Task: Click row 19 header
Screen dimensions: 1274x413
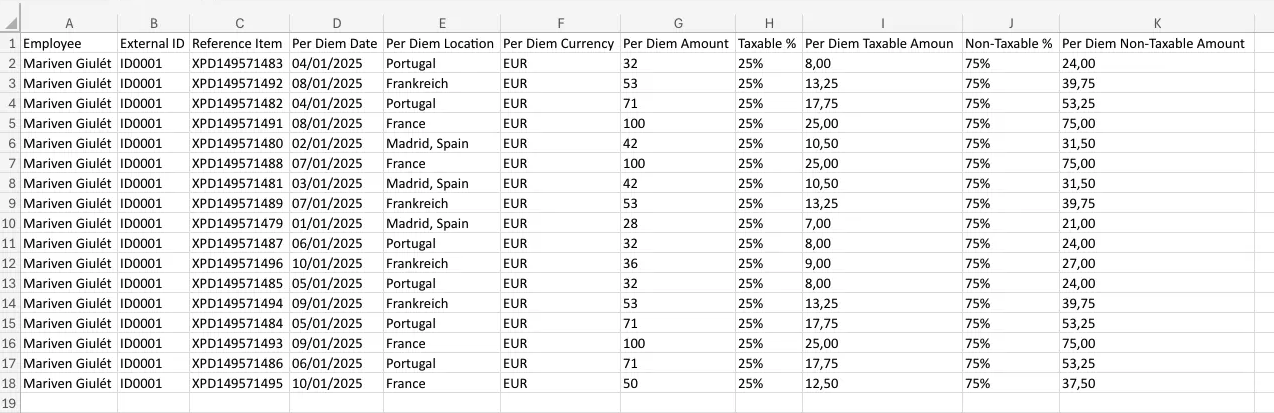Action: tap(10, 403)
